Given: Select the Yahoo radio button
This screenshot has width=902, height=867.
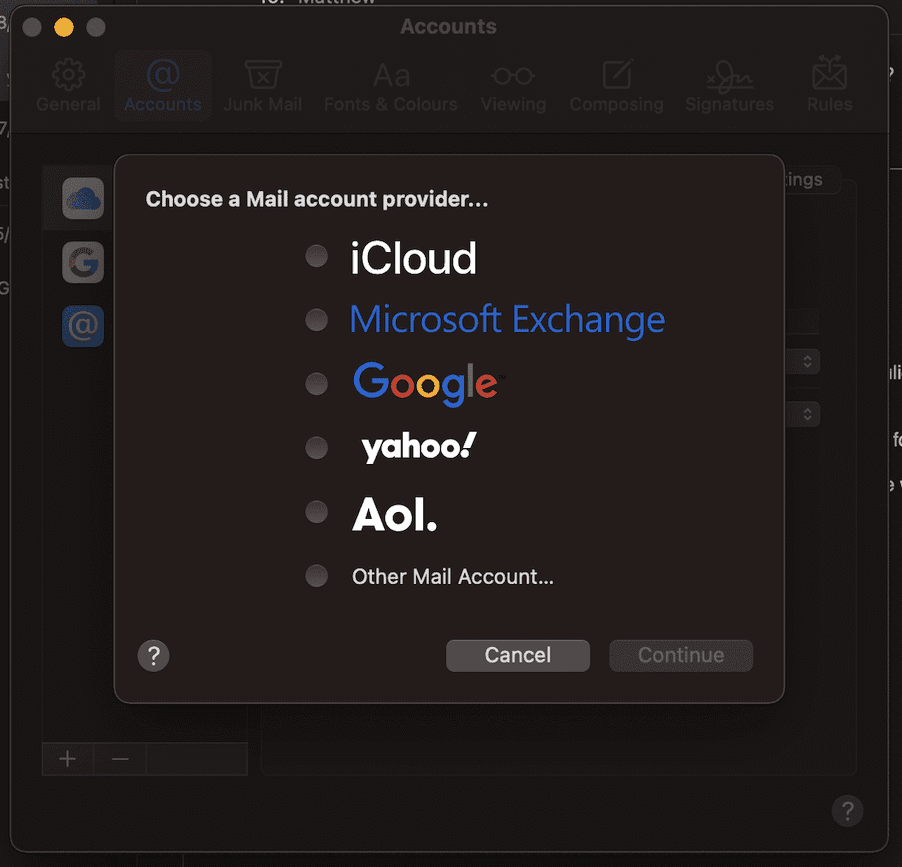Looking at the screenshot, I should 316,448.
